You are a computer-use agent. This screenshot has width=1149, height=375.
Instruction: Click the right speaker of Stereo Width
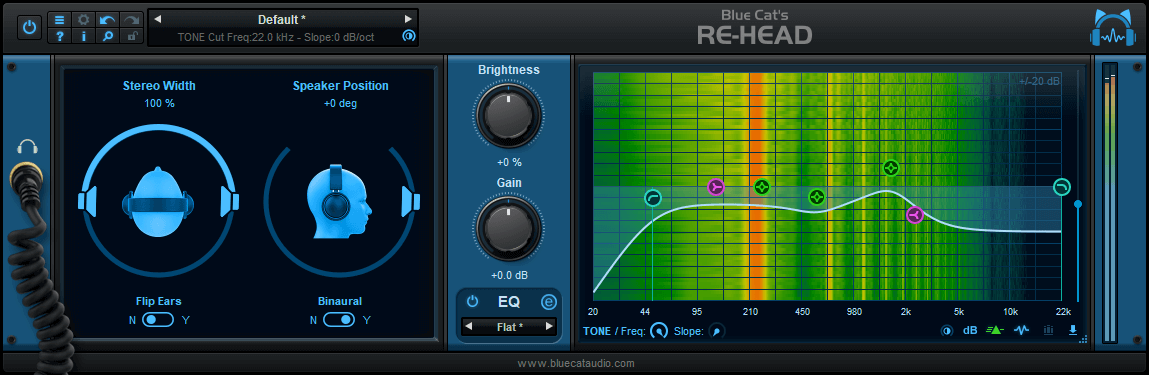coord(230,201)
